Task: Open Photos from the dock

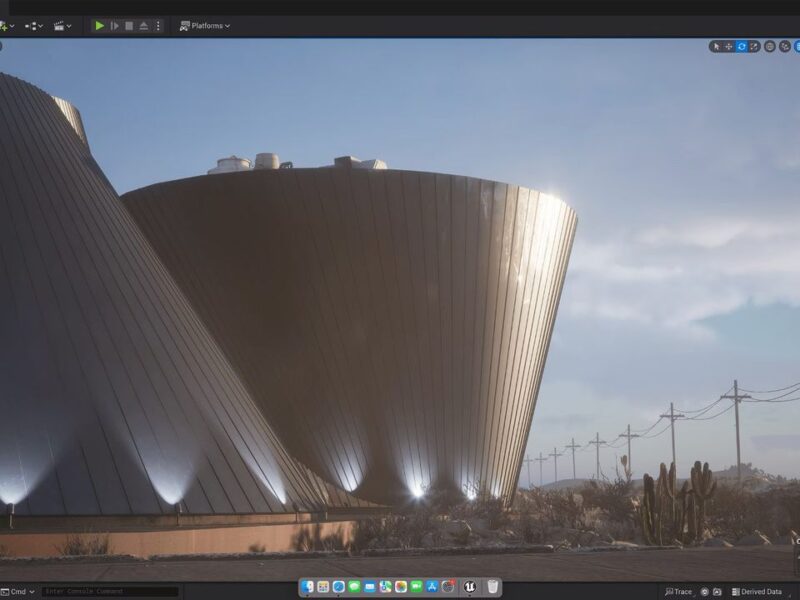Action: 401,587
